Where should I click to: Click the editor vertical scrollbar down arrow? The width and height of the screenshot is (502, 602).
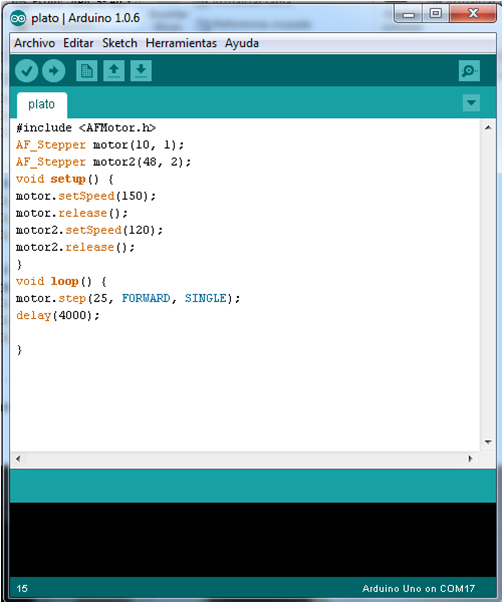pyautogui.click(x=488, y=442)
